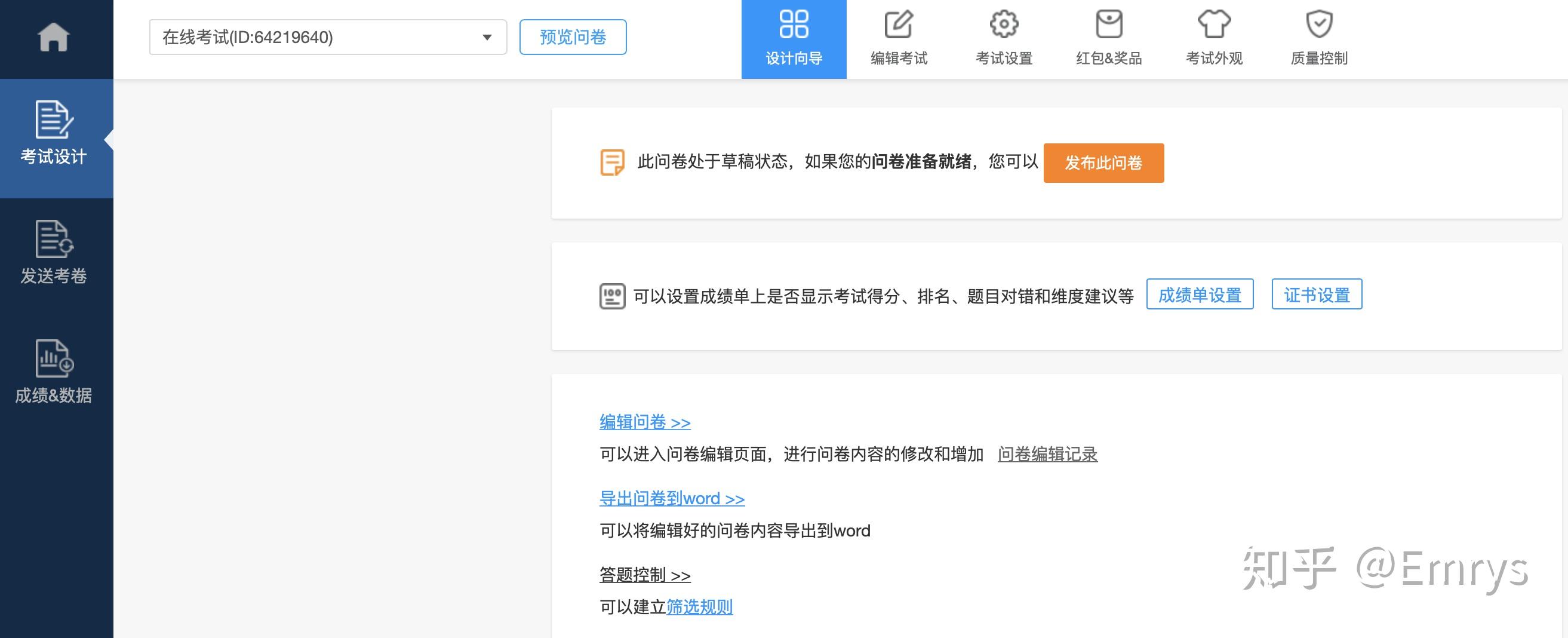Open the 质量控制 tab
This screenshot has width=1568, height=638.
1319,39
